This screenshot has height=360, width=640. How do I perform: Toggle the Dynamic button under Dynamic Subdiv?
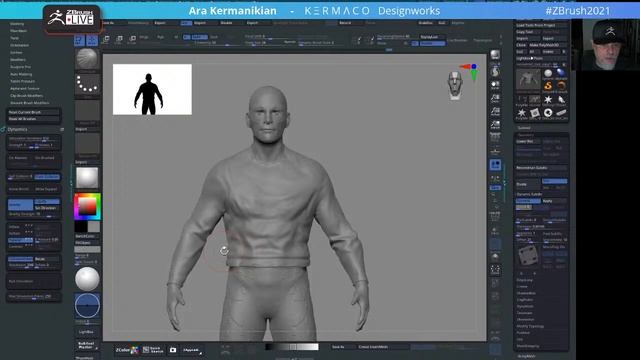coord(528,201)
